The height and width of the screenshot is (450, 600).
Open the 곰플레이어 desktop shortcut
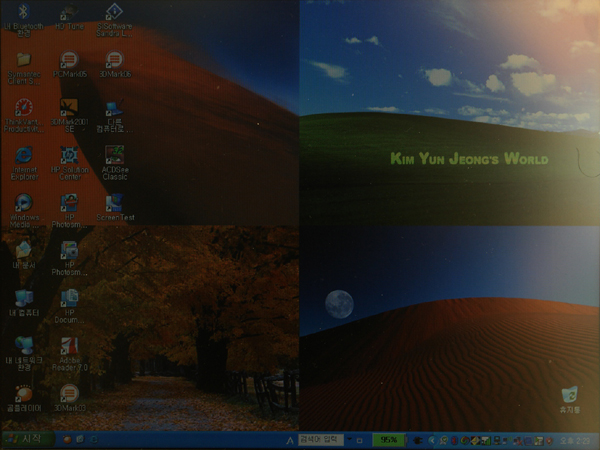tap(24, 398)
